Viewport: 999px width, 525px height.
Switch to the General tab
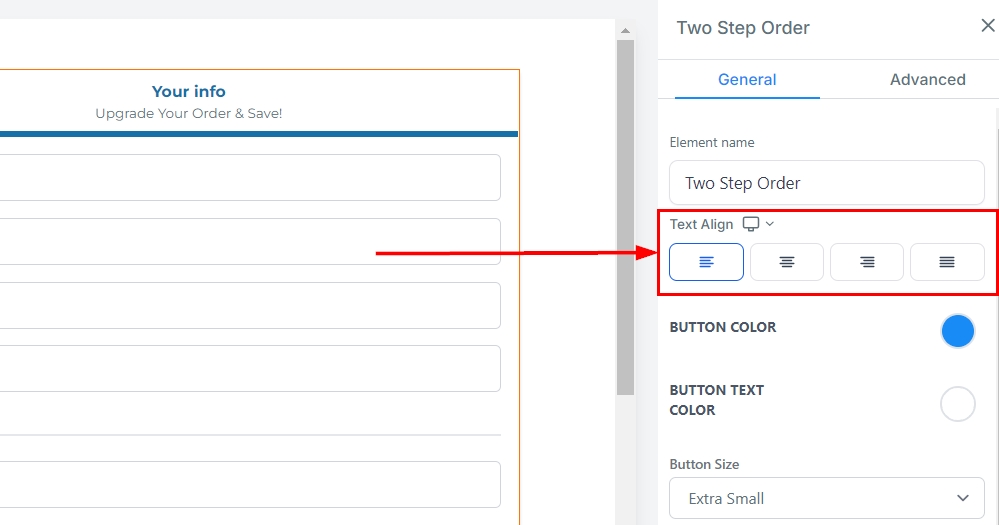click(x=747, y=80)
